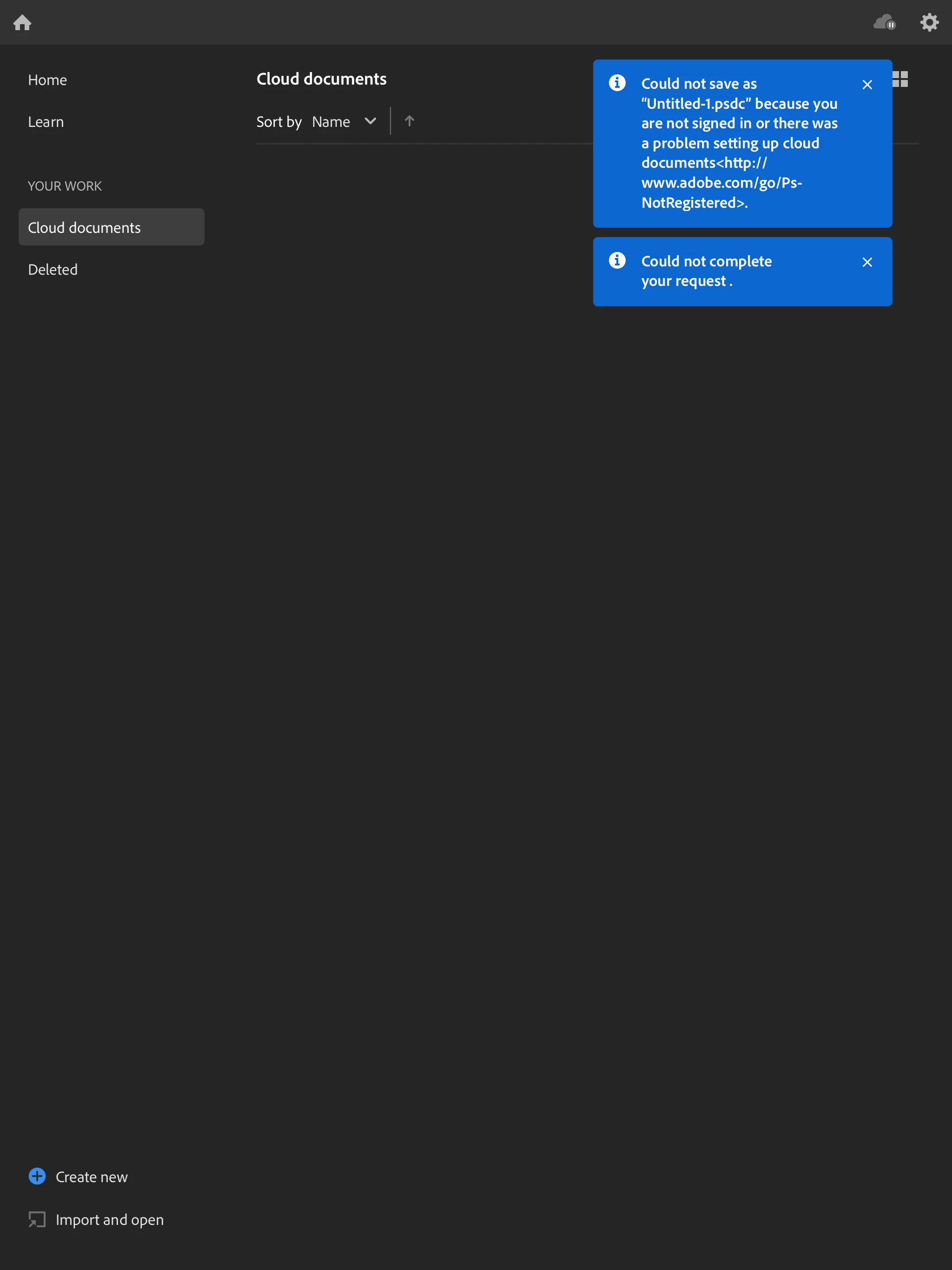Open the Name sort dropdown
This screenshot has height=1270, width=952.
pos(331,122)
